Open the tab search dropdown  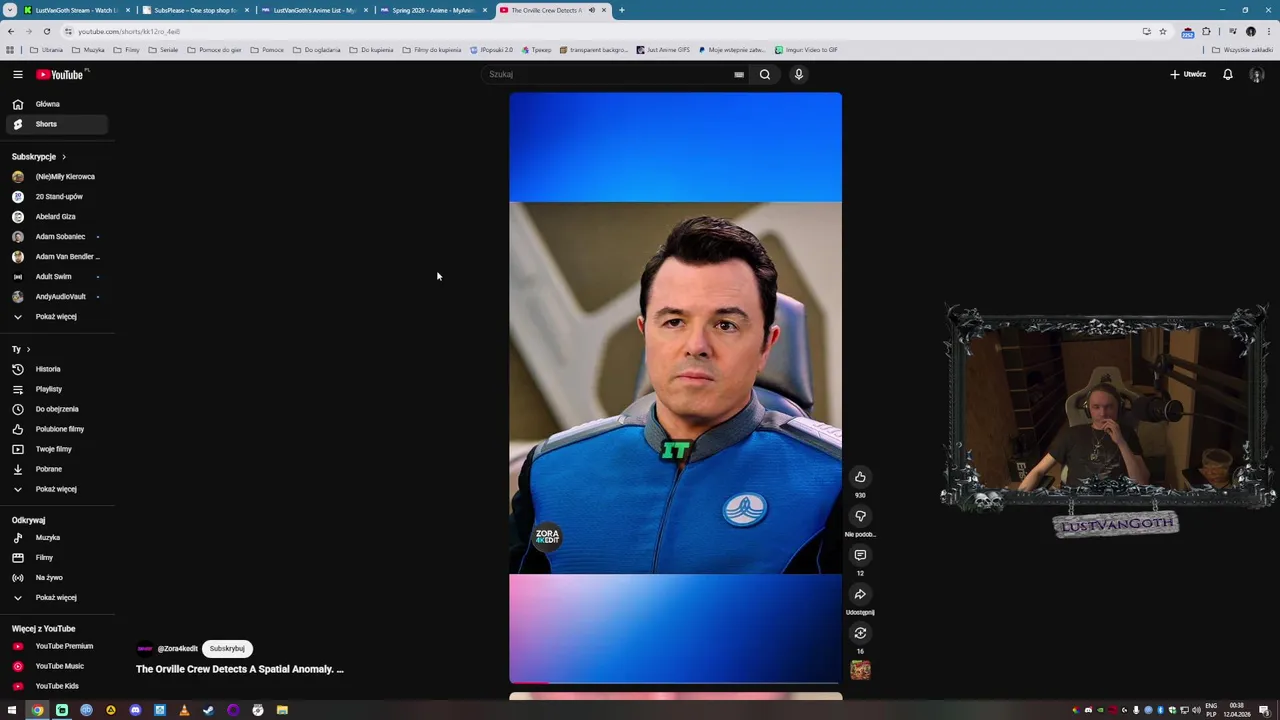tap(9, 10)
